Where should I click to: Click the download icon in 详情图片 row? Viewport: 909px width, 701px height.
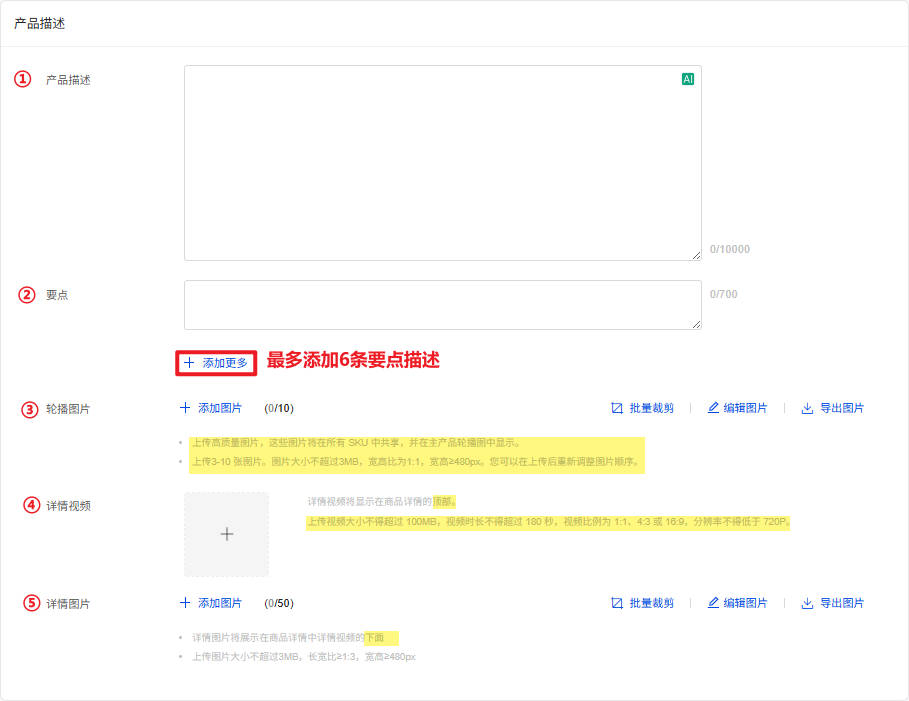tap(807, 603)
